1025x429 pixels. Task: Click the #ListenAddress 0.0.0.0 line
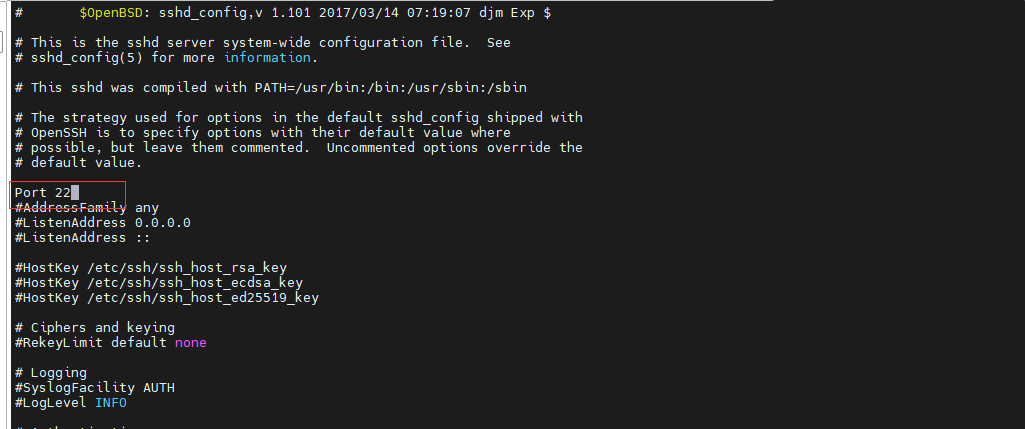click(x=102, y=223)
